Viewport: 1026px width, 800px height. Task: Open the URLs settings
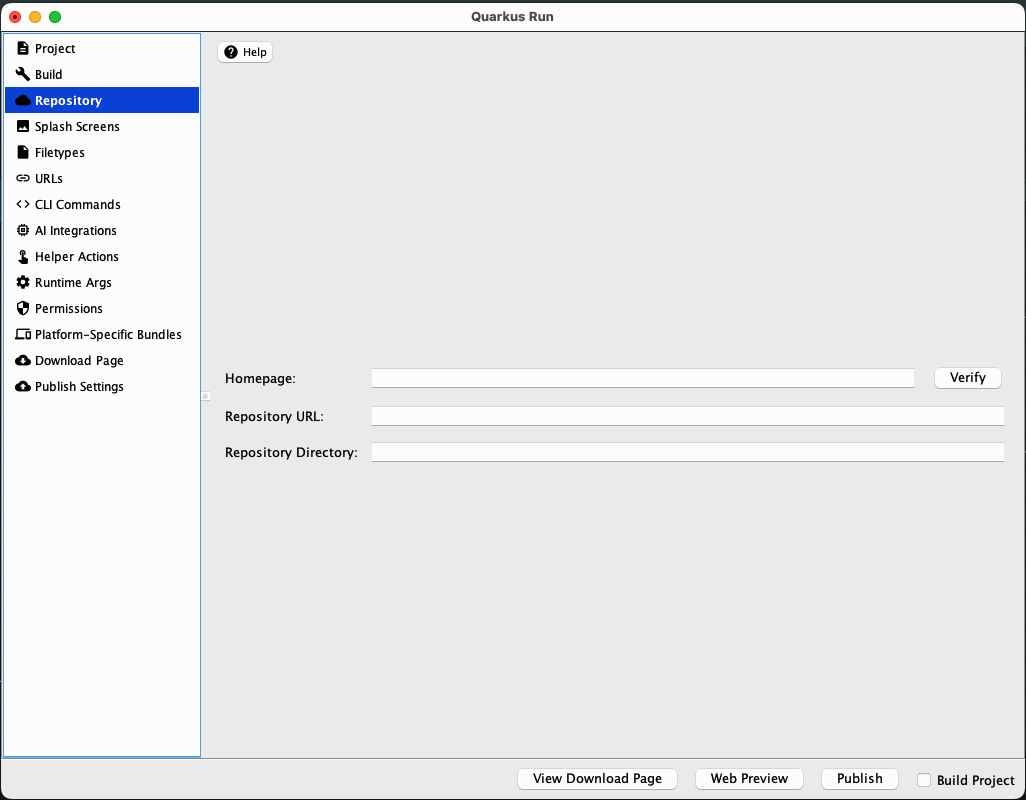tap(102, 178)
